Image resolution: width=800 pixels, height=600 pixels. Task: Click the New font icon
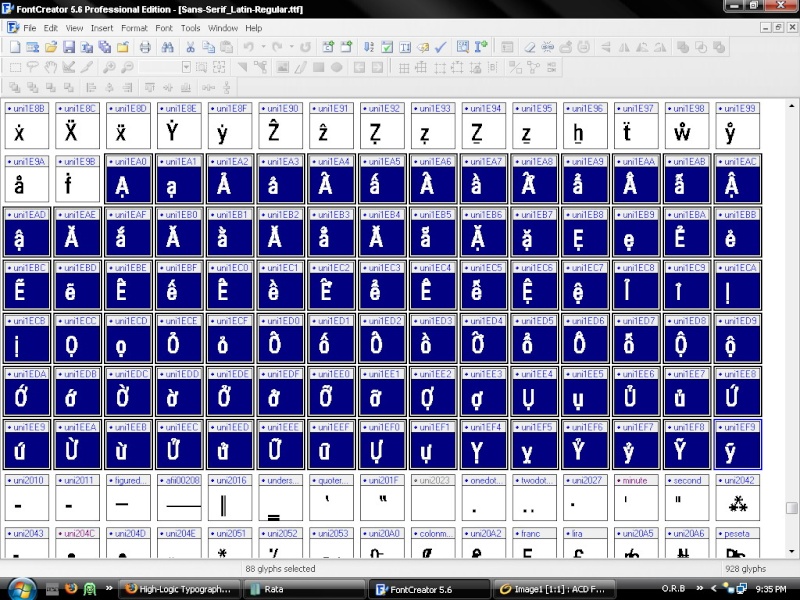[15, 47]
